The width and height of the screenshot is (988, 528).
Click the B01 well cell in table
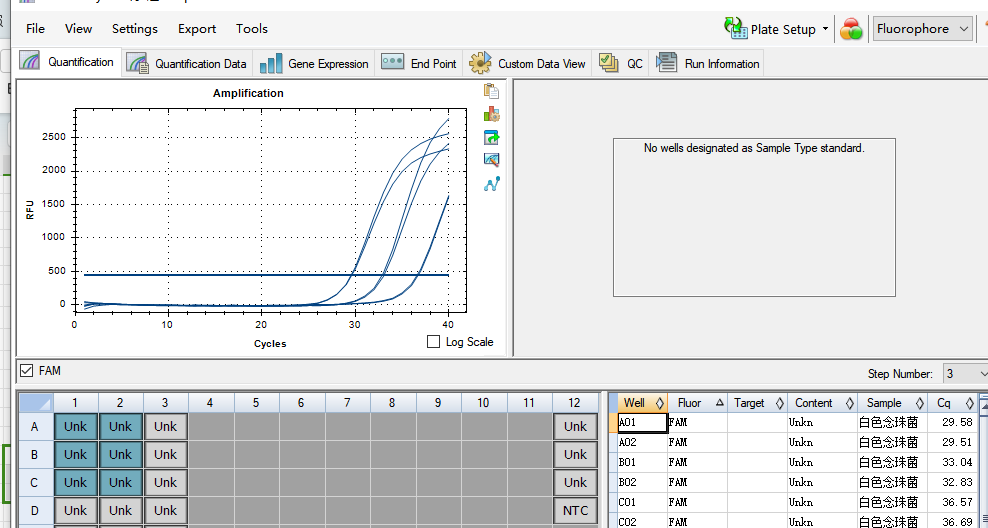coord(643,462)
